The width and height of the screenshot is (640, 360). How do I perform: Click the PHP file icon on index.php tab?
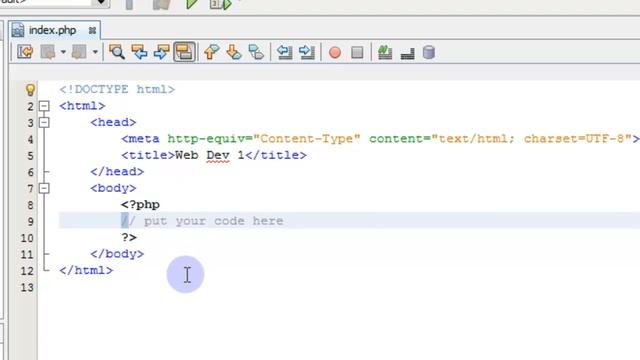18,30
